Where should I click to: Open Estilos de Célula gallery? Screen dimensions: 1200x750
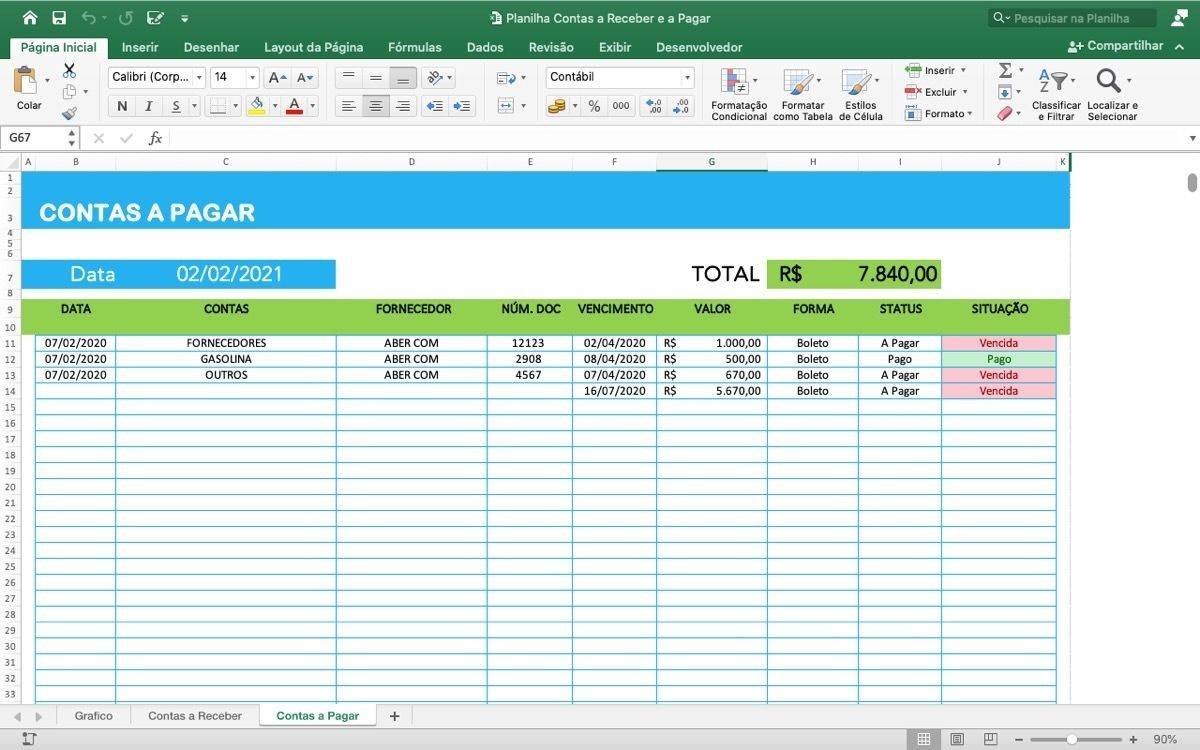pos(860,94)
